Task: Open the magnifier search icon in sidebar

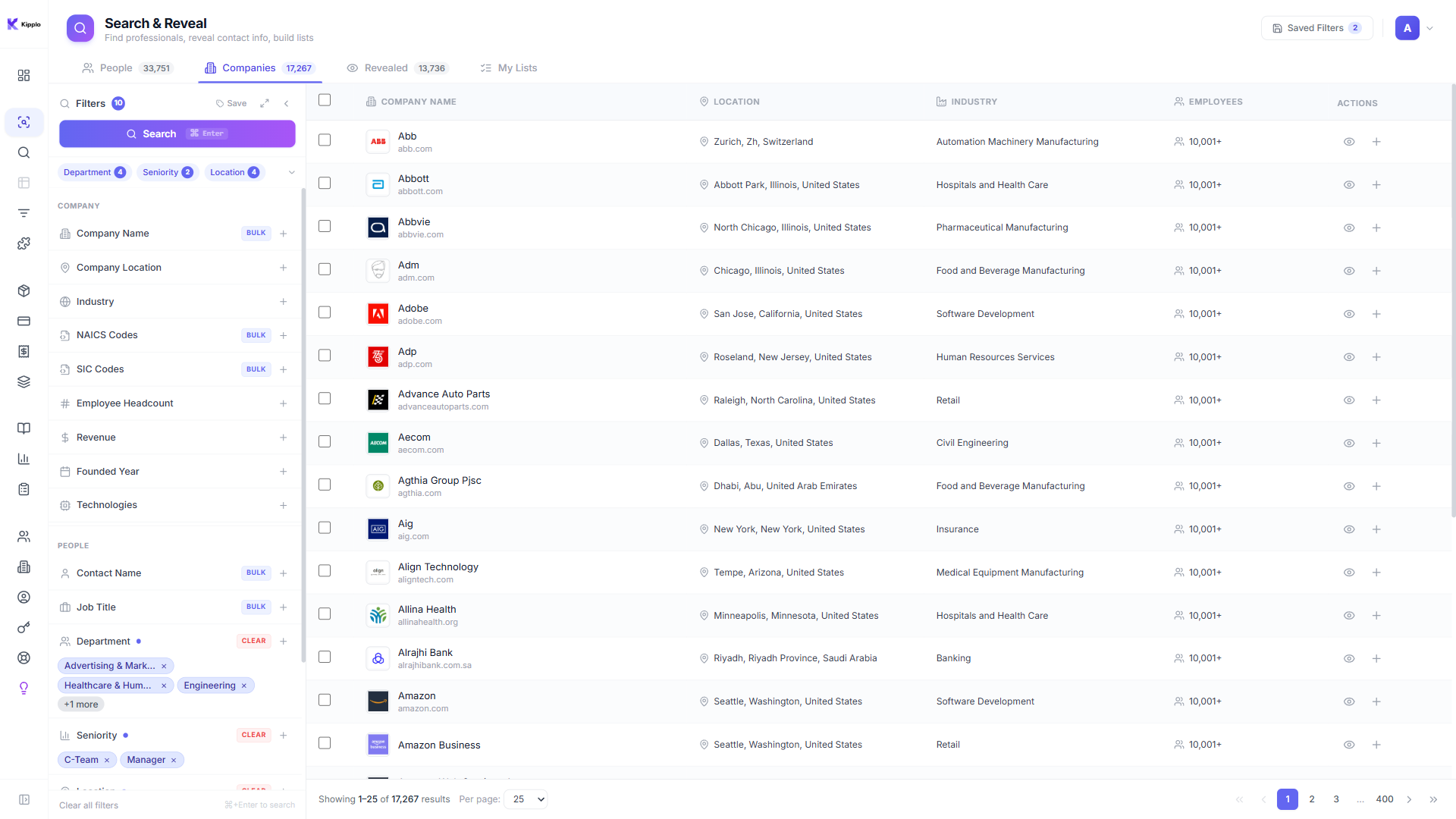Action: click(24, 152)
